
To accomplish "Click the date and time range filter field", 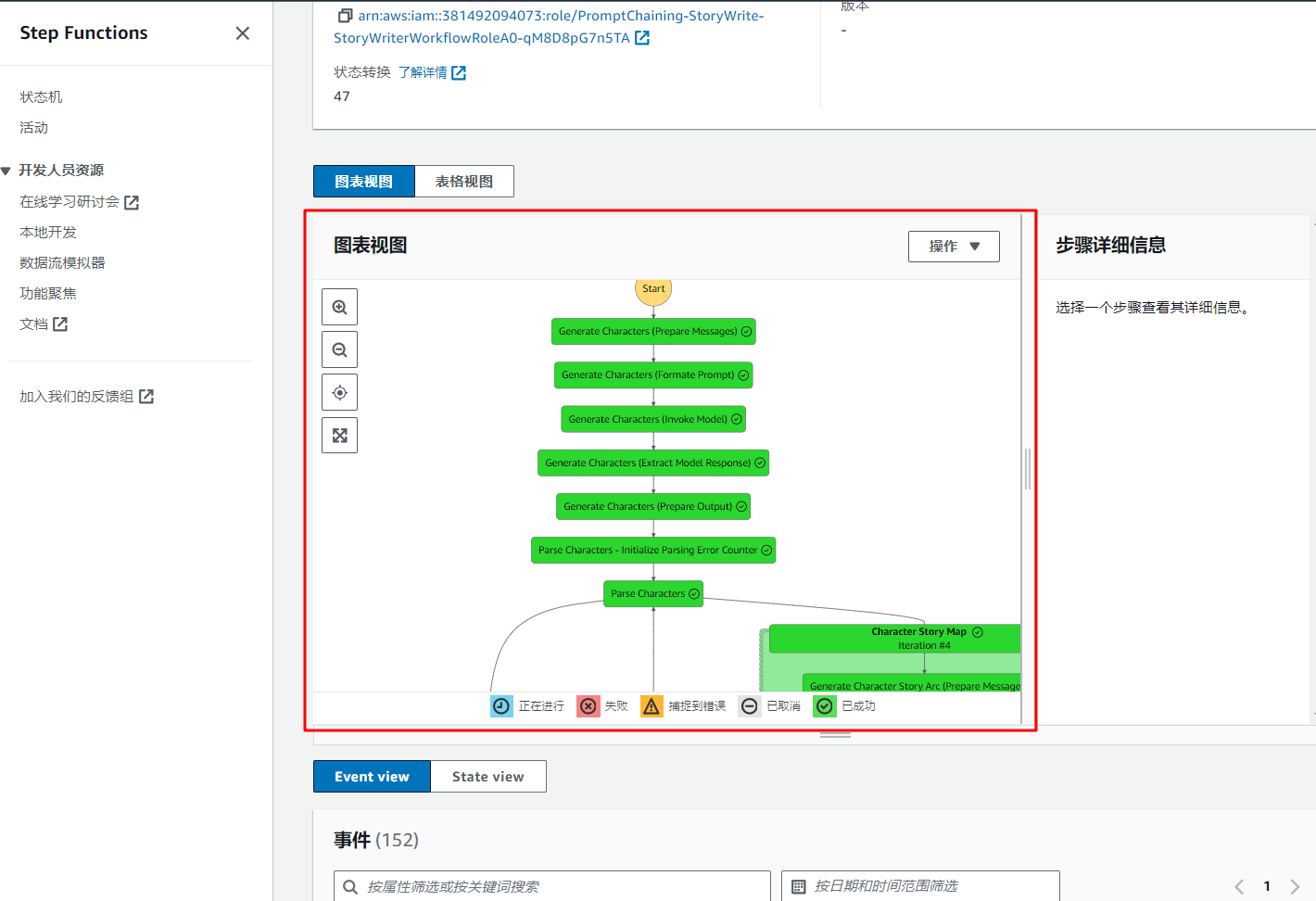I will click(x=920, y=887).
